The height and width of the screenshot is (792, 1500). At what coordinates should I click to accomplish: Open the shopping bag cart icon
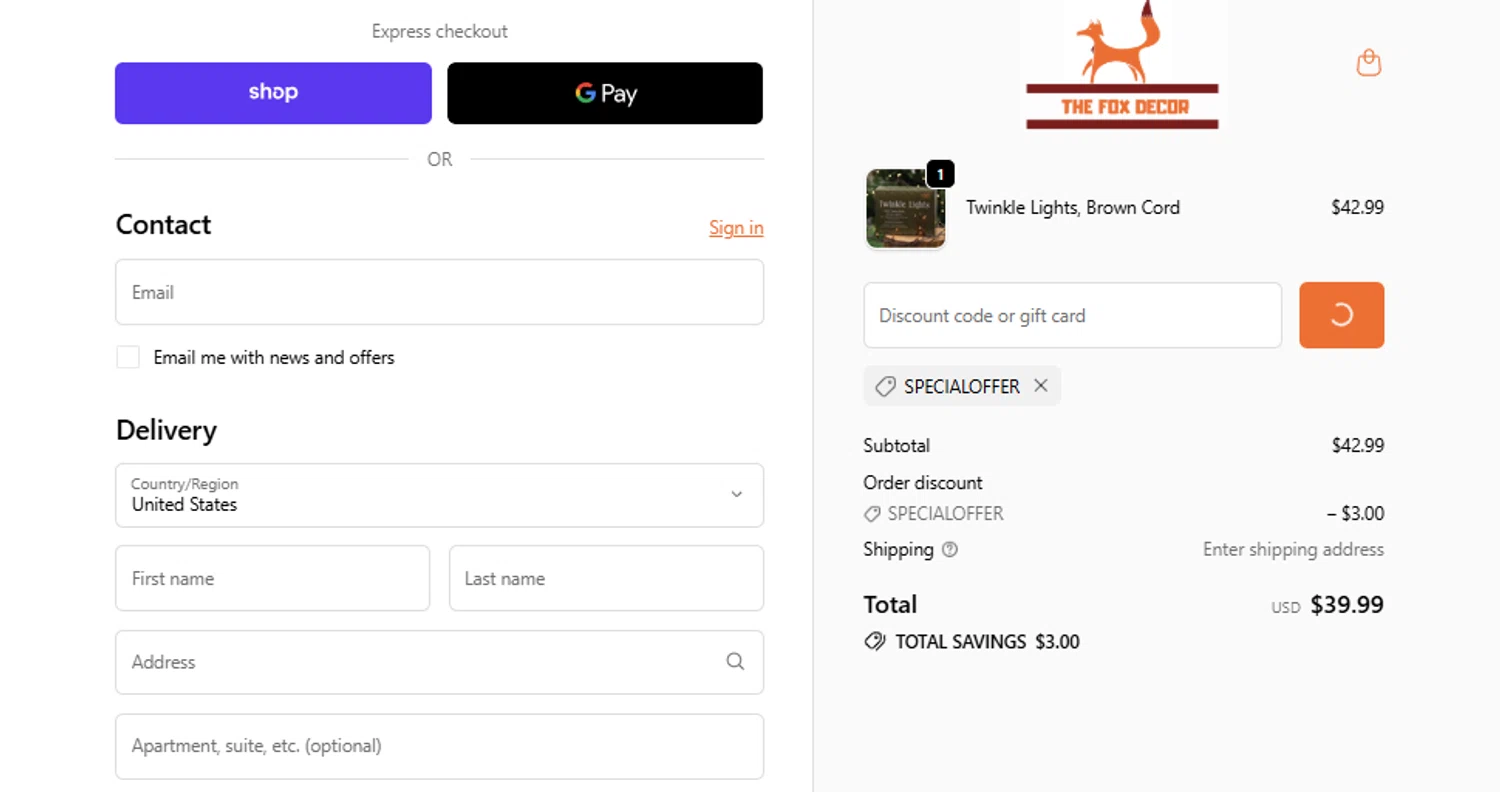tap(1368, 63)
